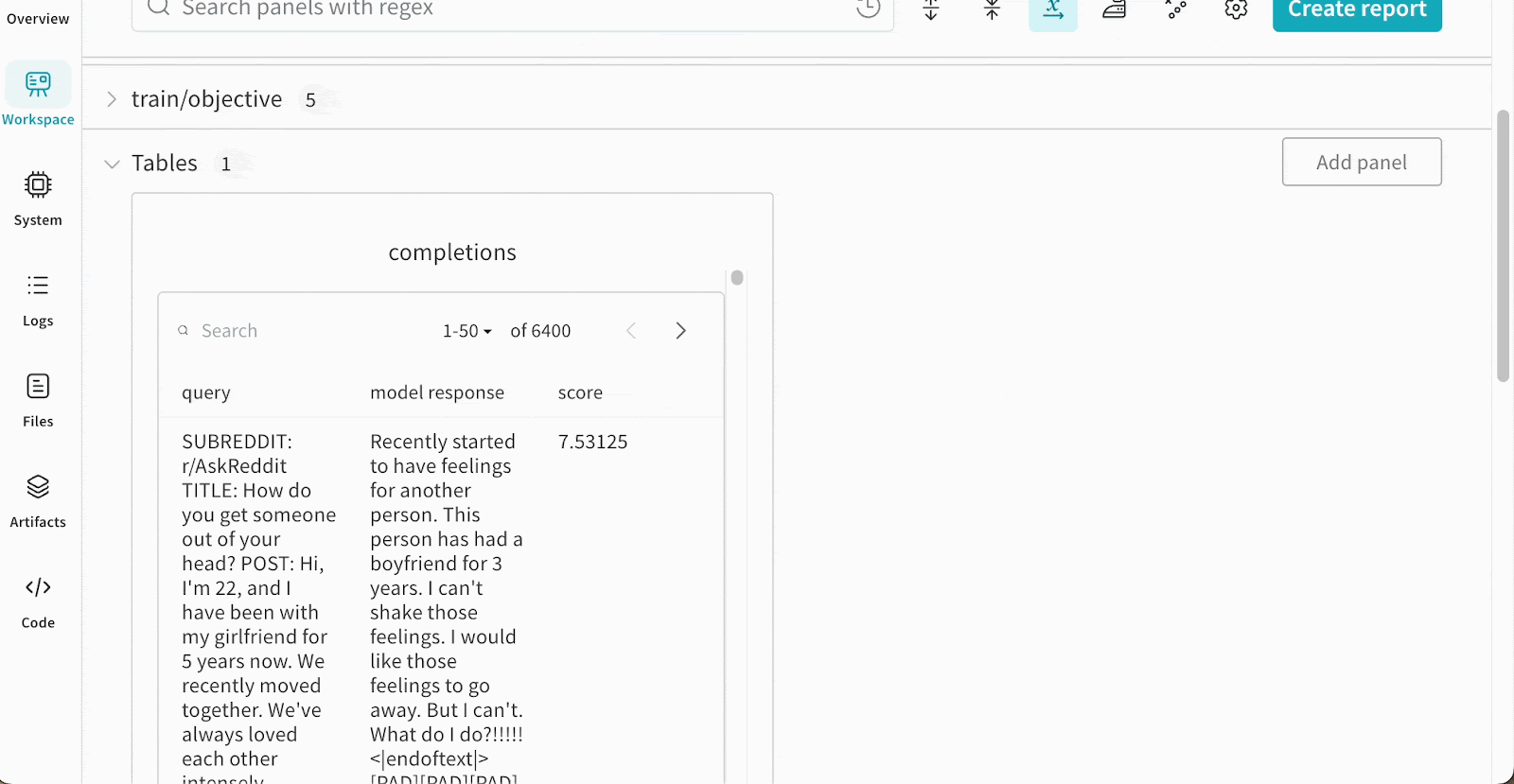Image resolution: width=1514 pixels, height=784 pixels.
Task: Go to next page with right arrow
Action: point(680,330)
